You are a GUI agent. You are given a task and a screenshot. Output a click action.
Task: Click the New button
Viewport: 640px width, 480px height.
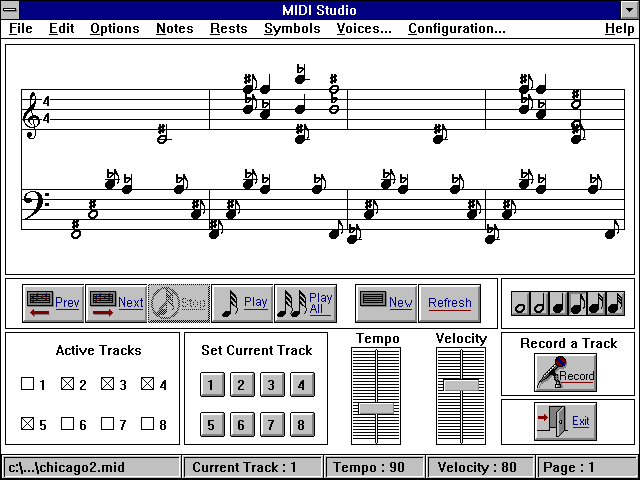(x=386, y=303)
